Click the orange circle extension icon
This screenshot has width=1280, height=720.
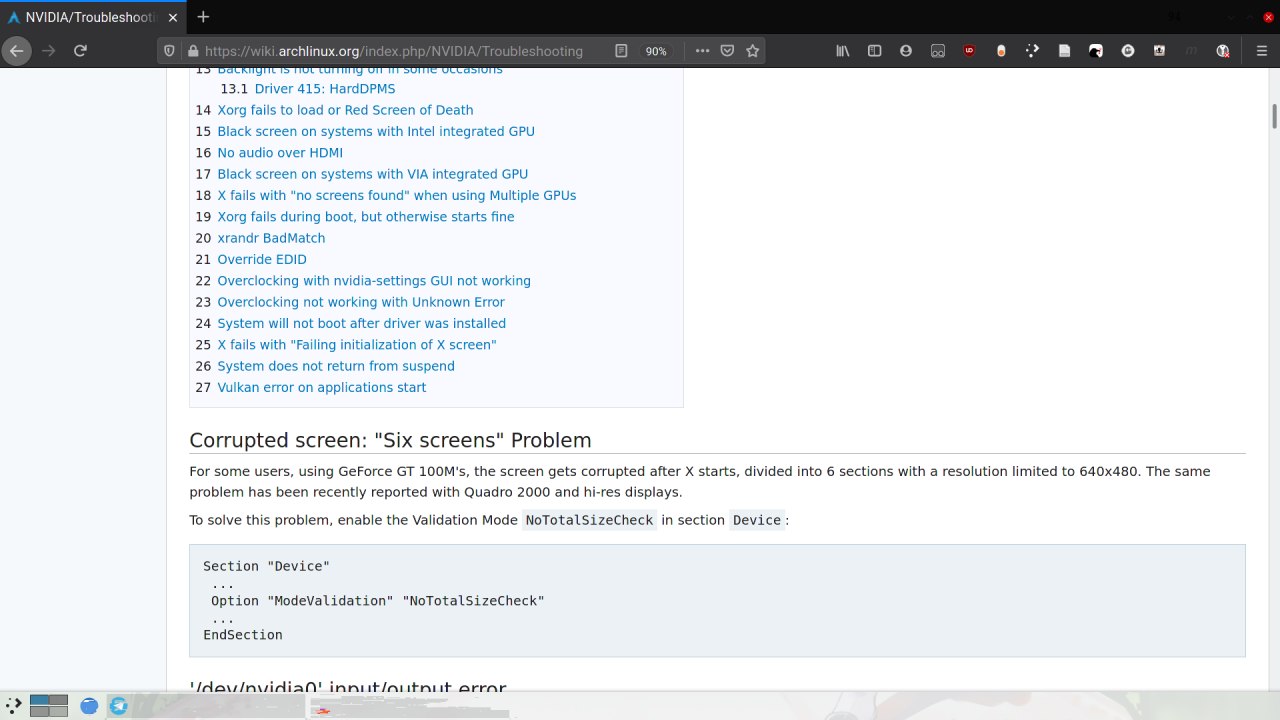1001,50
